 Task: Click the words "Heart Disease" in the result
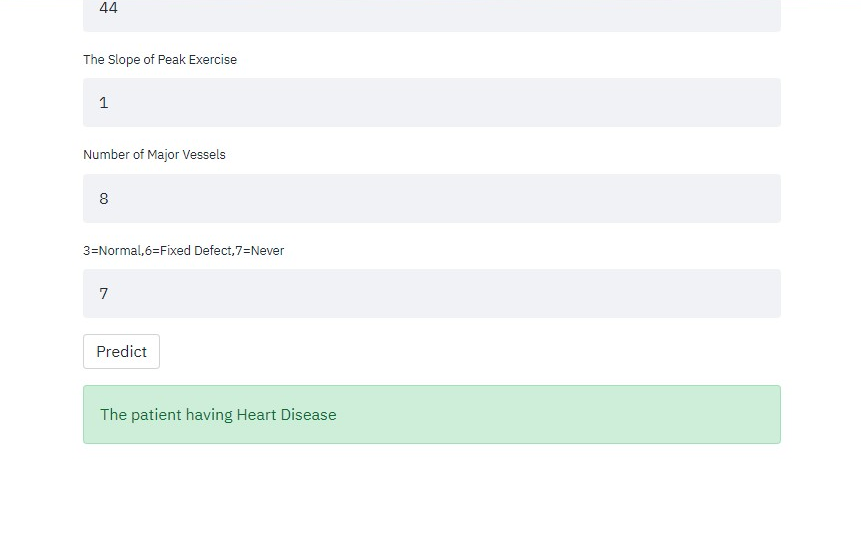tap(286, 415)
